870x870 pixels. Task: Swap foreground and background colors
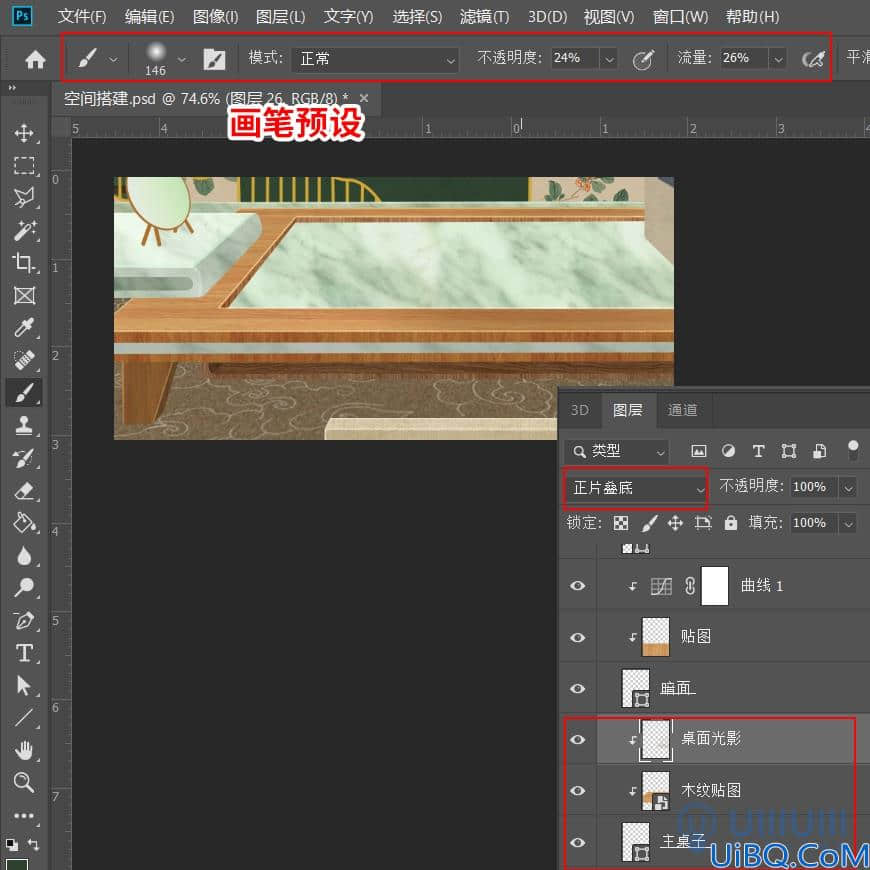(x=33, y=844)
